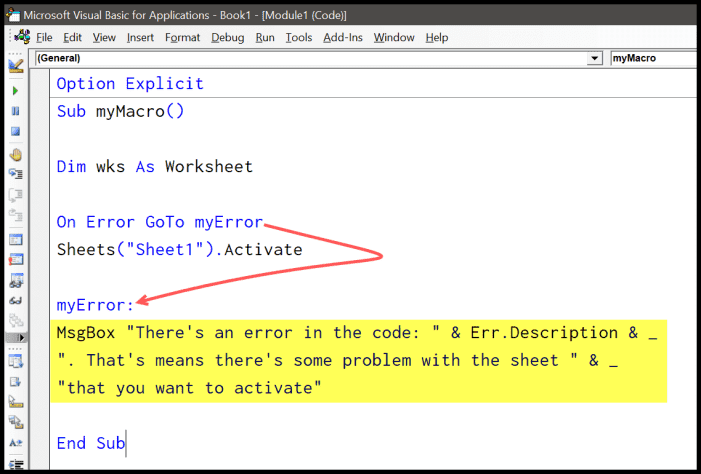The height and width of the screenshot is (474, 701).
Task: Open the Tools menu
Action: point(299,38)
